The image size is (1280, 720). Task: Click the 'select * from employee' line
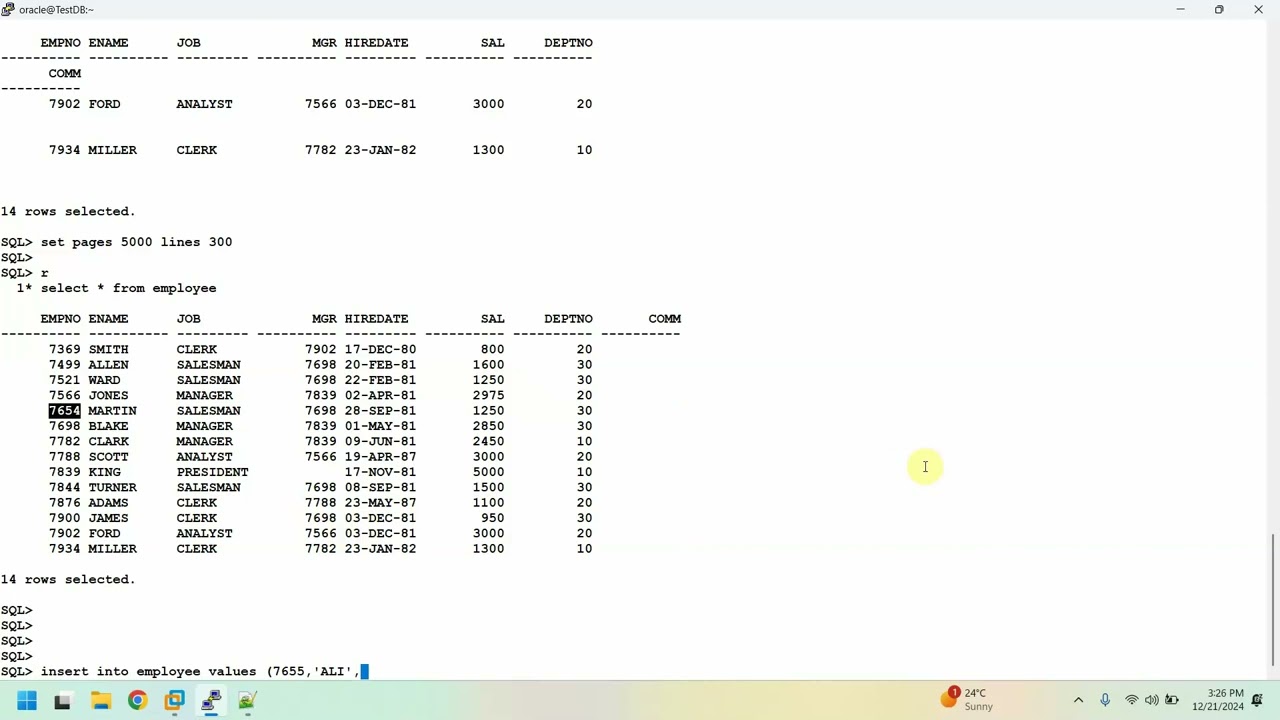128,288
